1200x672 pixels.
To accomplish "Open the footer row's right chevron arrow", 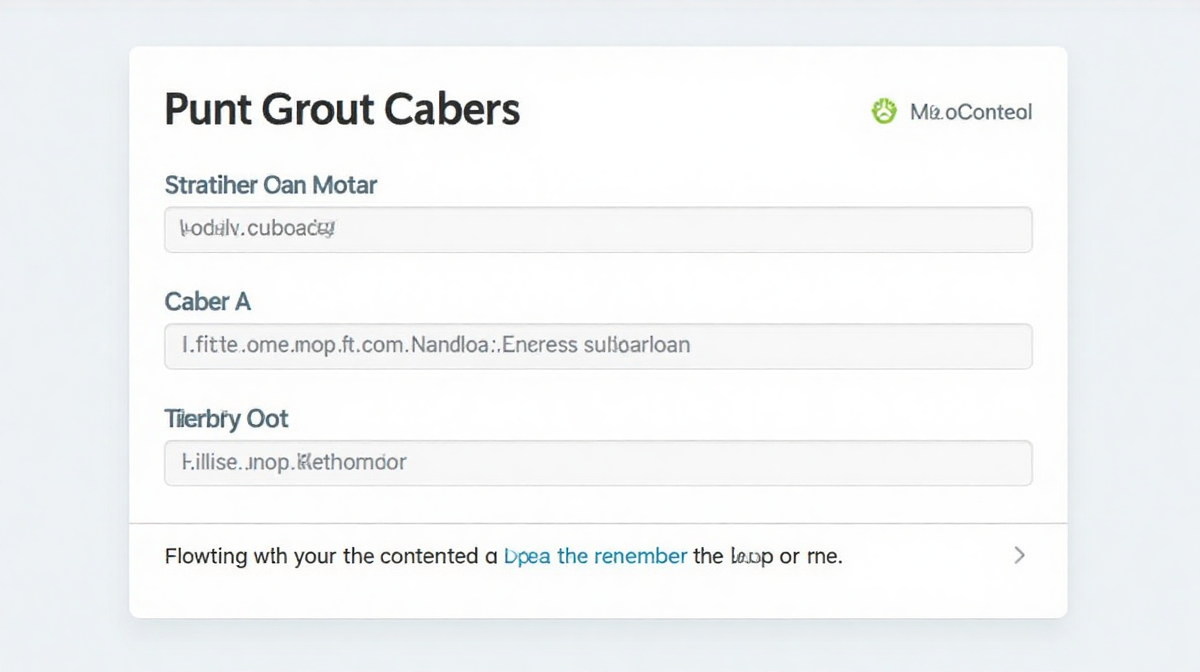I will [x=1019, y=555].
